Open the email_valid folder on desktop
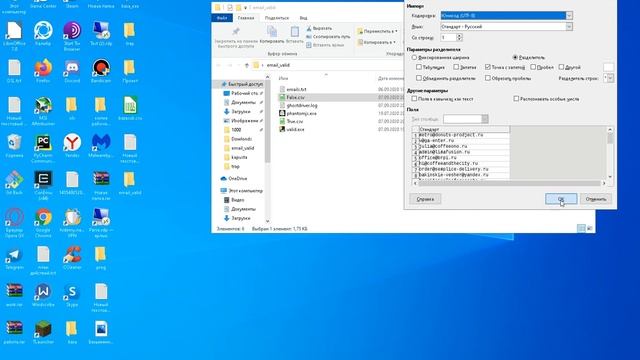The height and width of the screenshot is (360, 640). tap(130, 182)
